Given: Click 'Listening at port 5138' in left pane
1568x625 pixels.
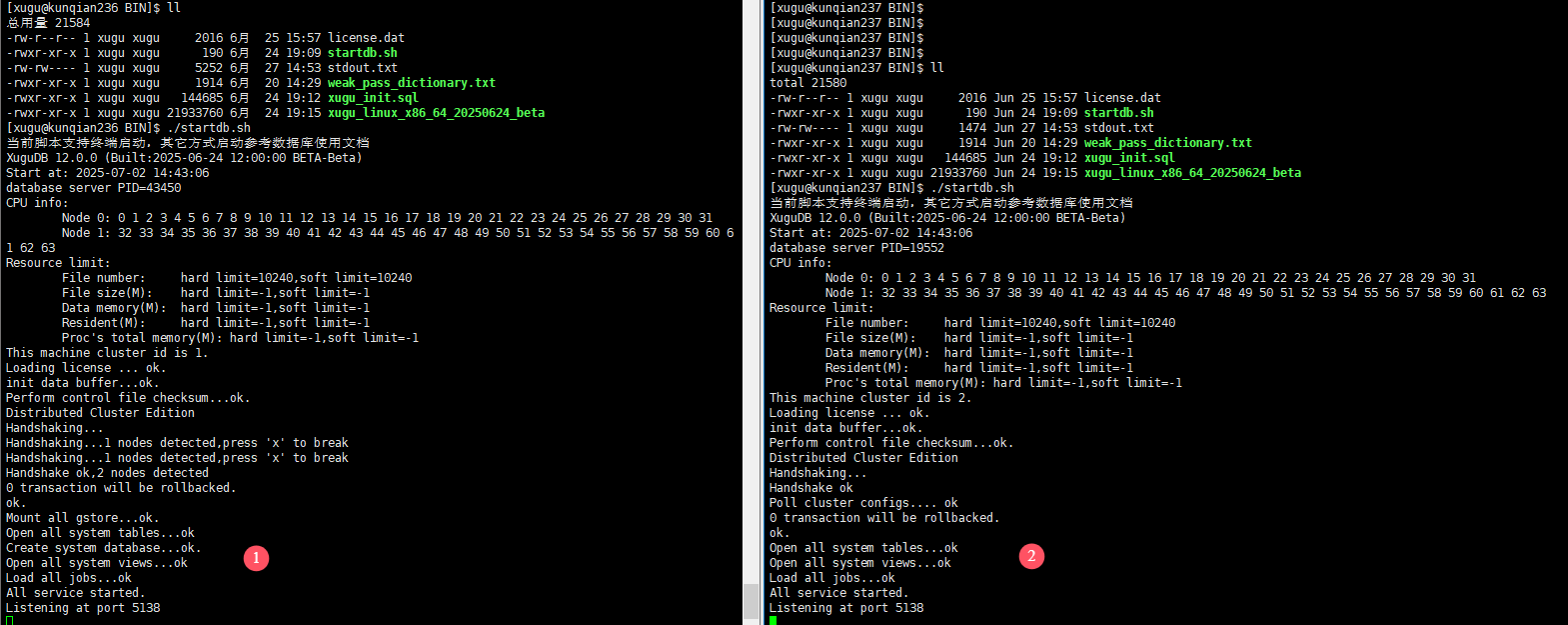Looking at the screenshot, I should (83, 608).
